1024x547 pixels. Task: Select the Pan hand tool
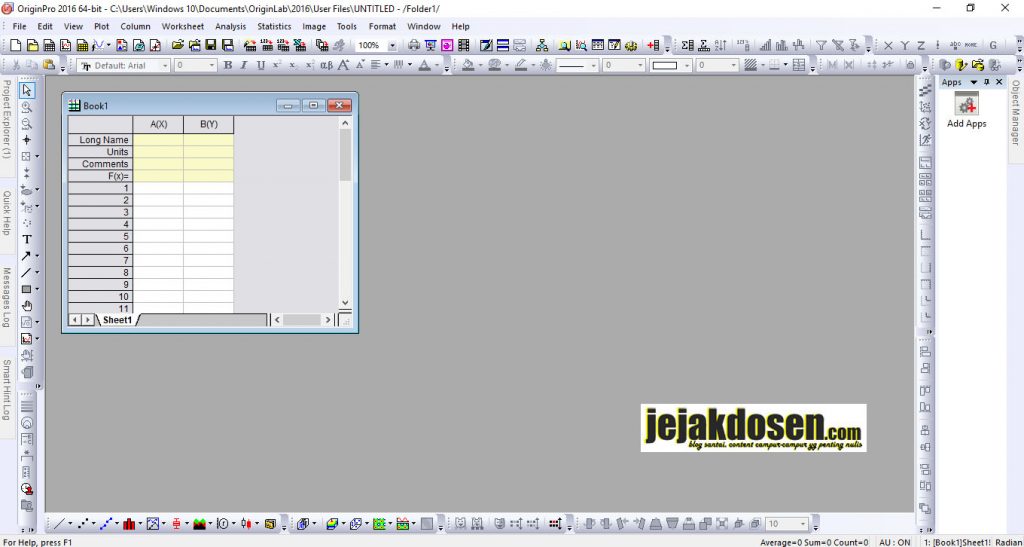pyautogui.click(x=27, y=305)
